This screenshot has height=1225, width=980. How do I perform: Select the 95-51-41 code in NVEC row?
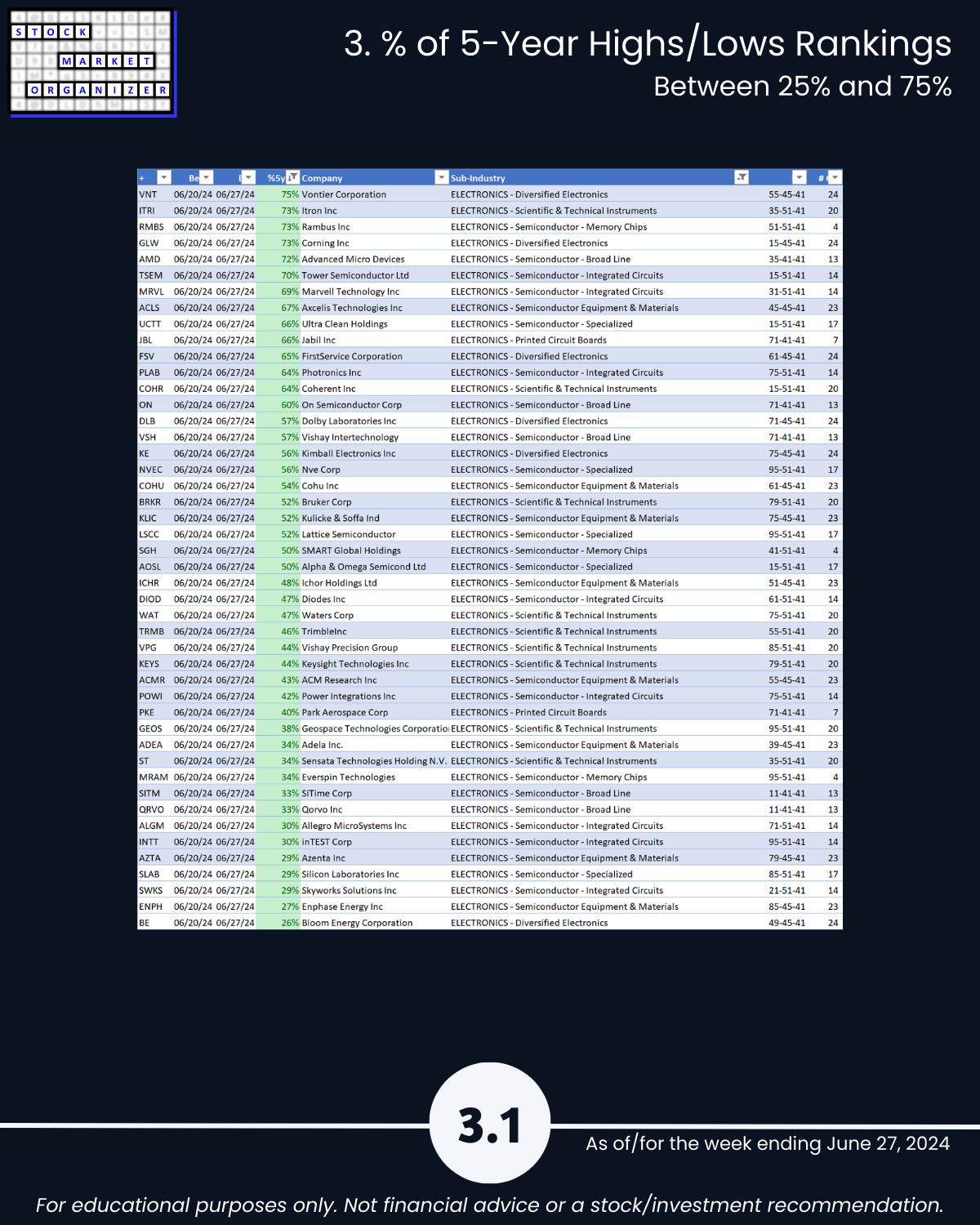pos(786,470)
